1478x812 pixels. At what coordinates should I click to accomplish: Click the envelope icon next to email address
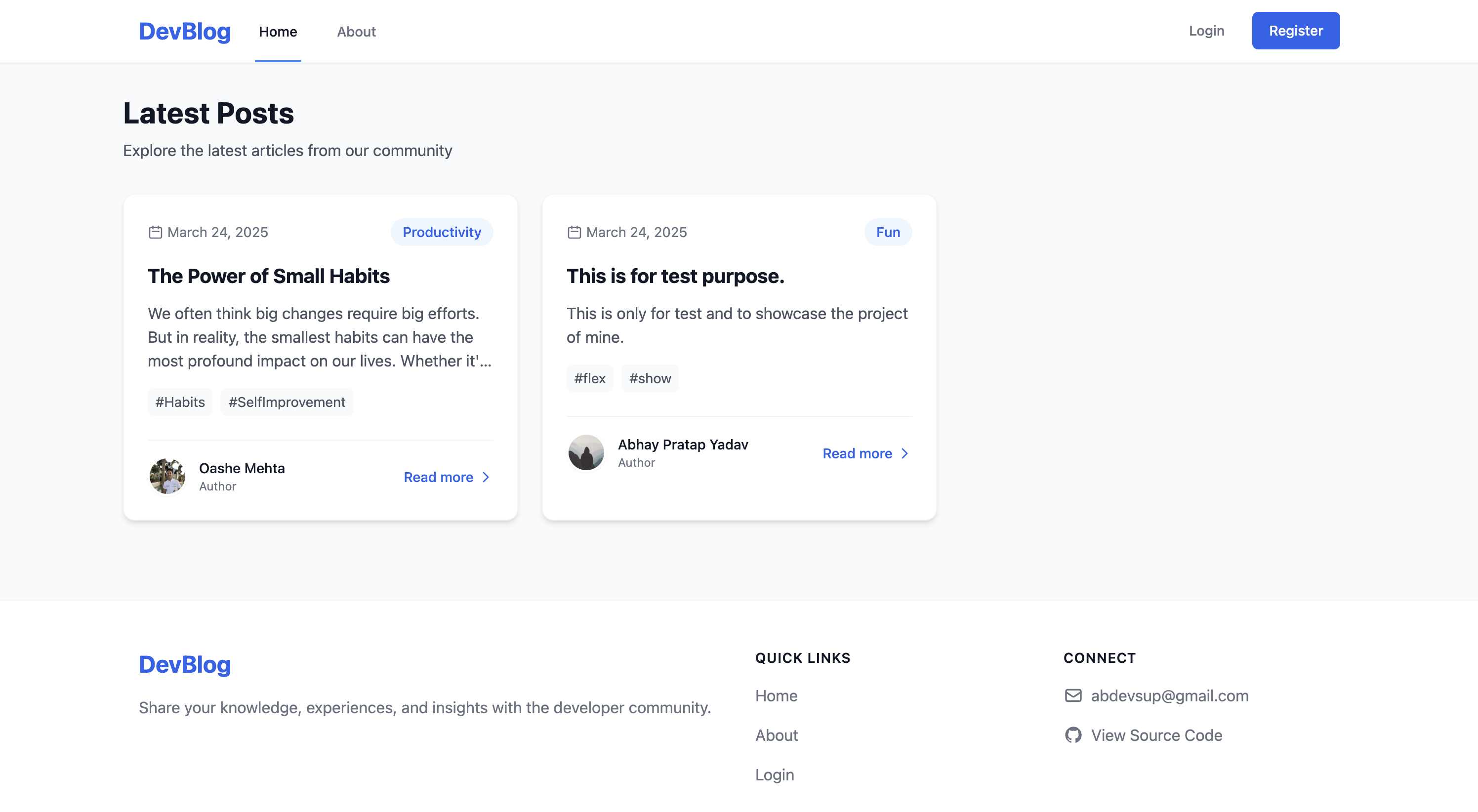[1073, 695]
